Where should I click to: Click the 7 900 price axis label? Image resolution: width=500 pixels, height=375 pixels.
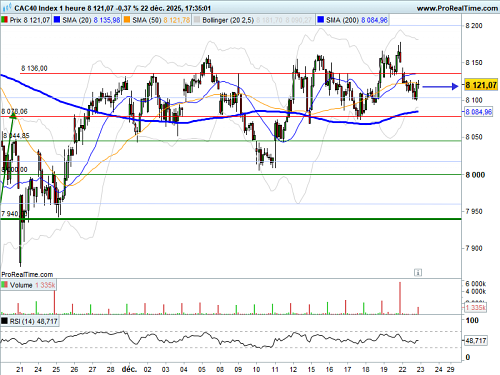474,248
